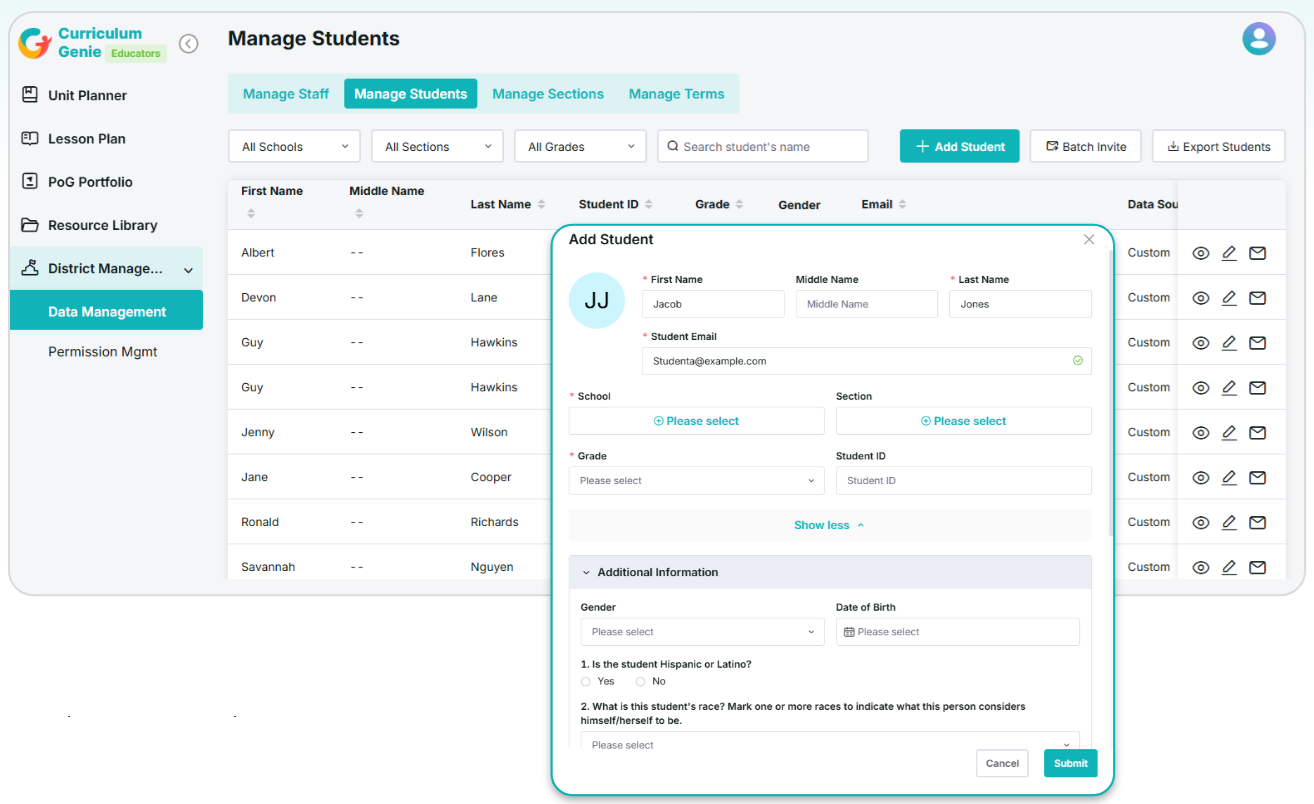
Task: Sort table by Email arrows
Action: (902, 204)
